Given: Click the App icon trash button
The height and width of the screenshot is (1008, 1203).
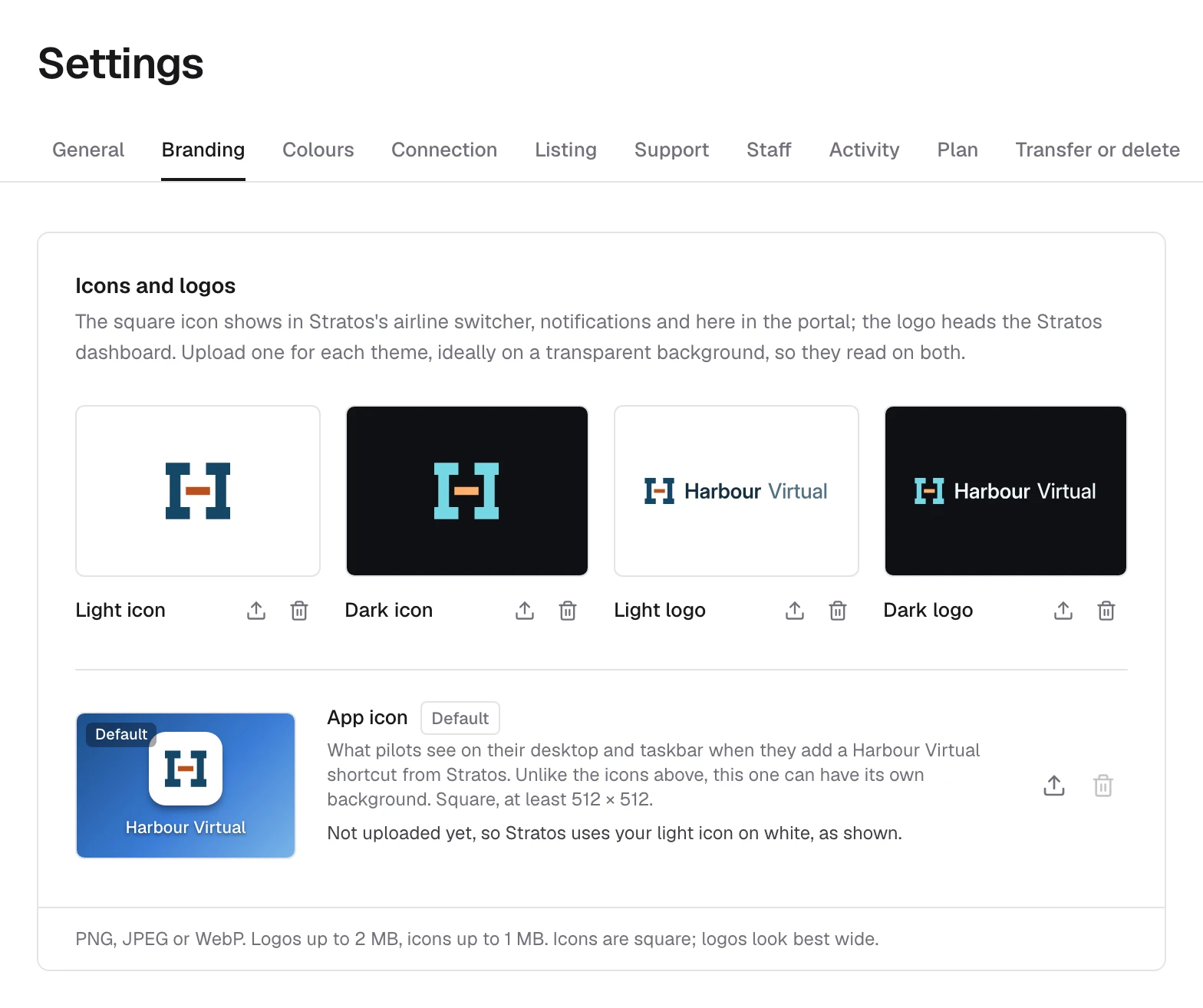Looking at the screenshot, I should click(1103, 786).
